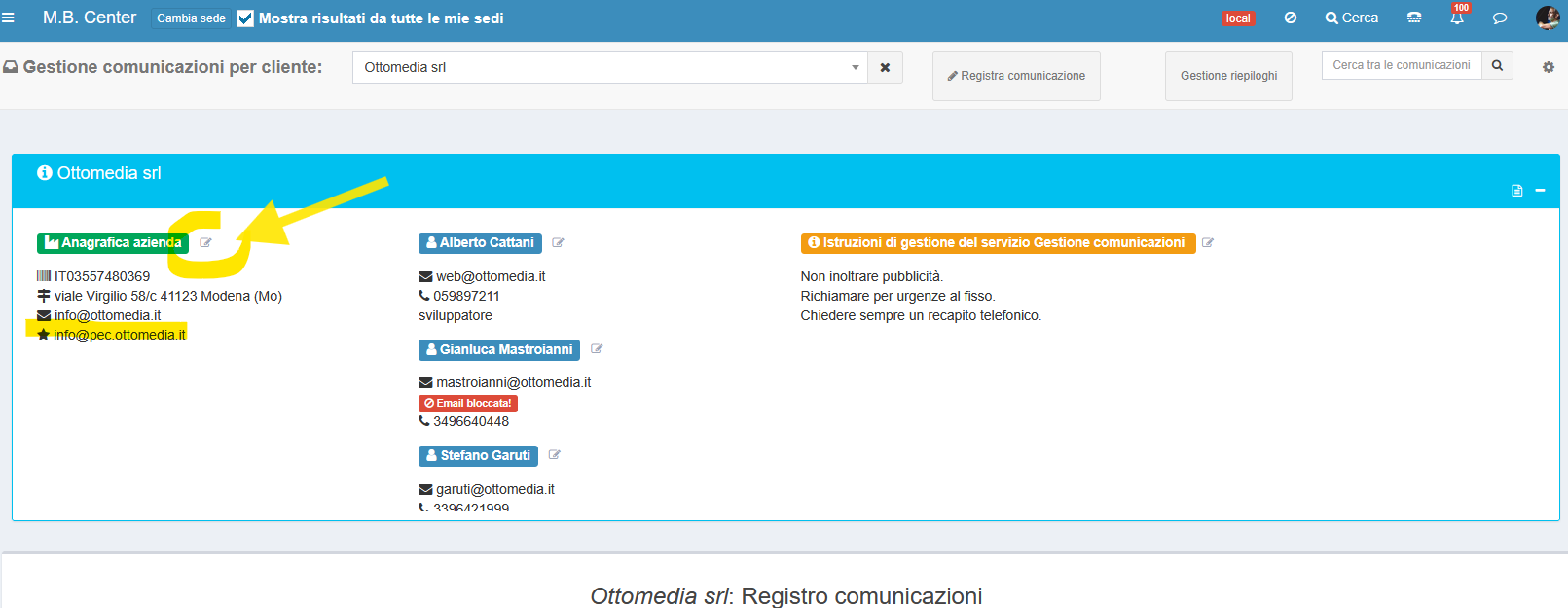This screenshot has width=1568, height=608.
Task: Click Registra comunicazione button
Action: coord(1016,76)
